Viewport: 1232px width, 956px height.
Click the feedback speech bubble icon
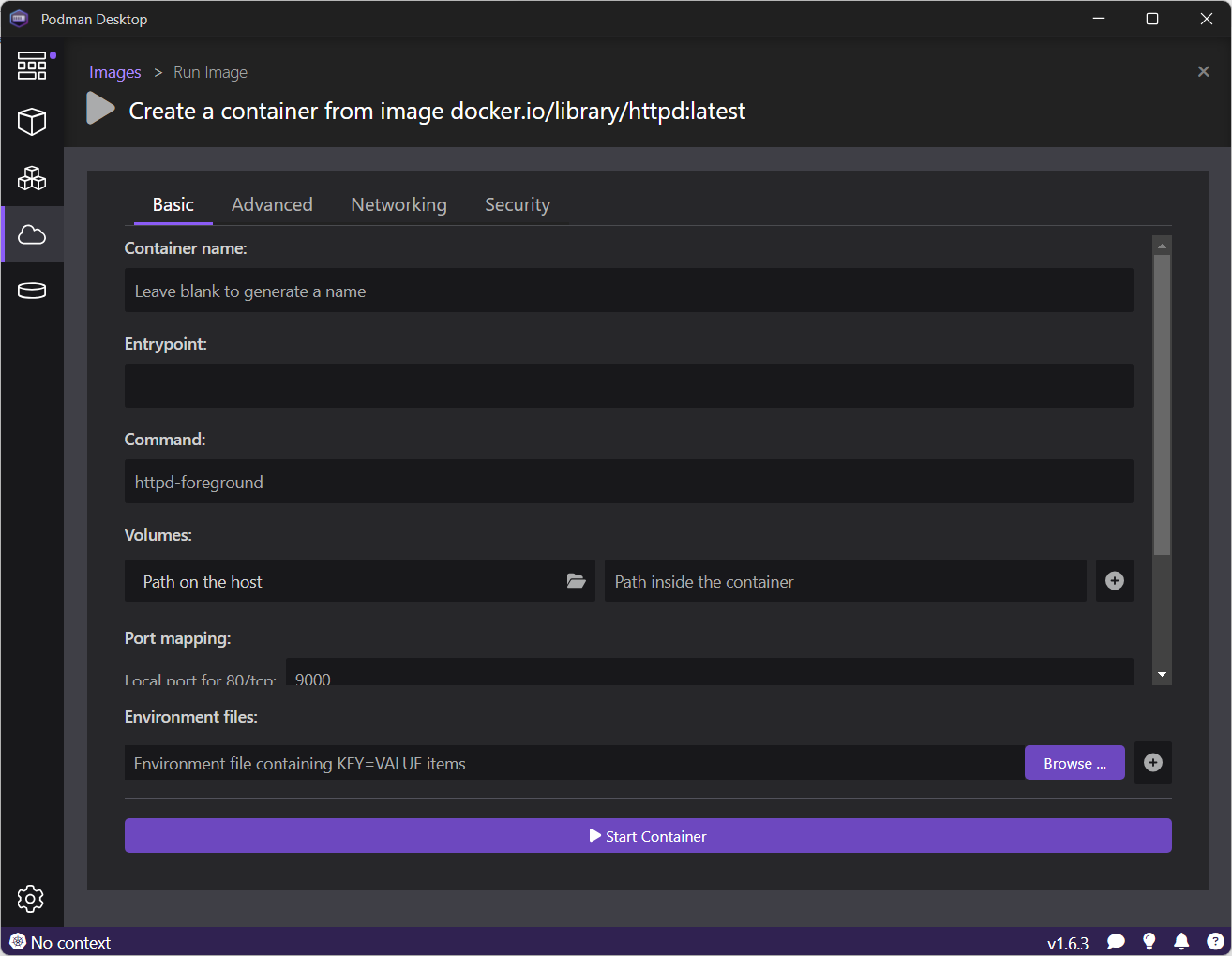coord(1116,942)
